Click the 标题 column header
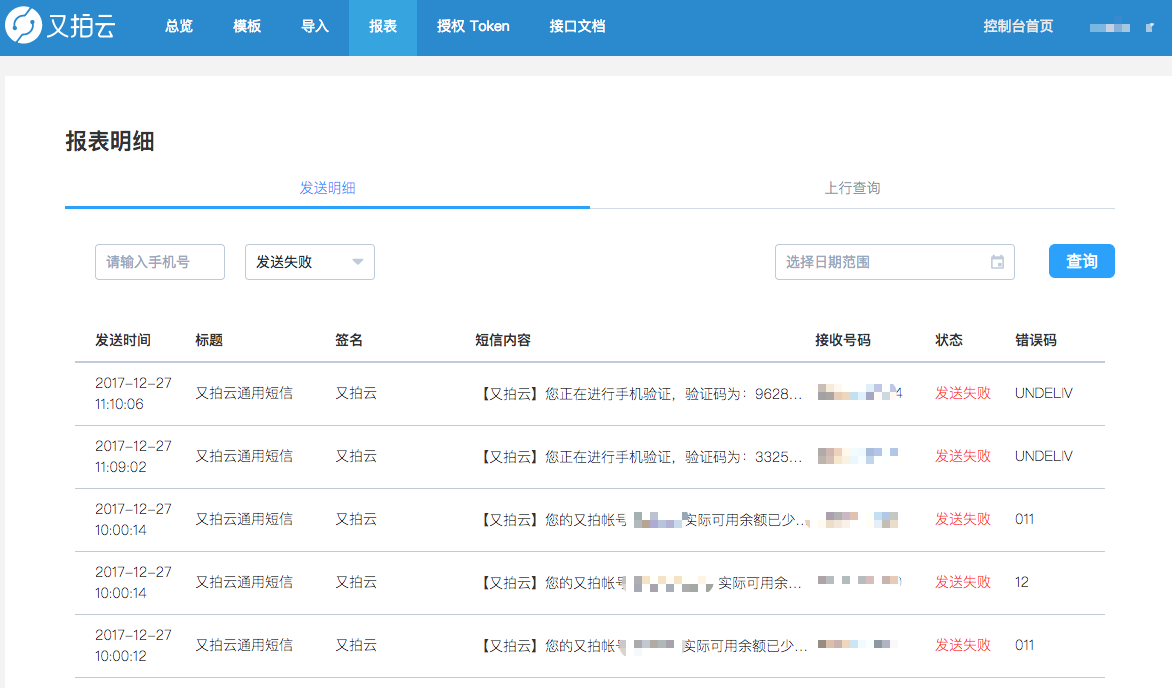 click(x=209, y=340)
